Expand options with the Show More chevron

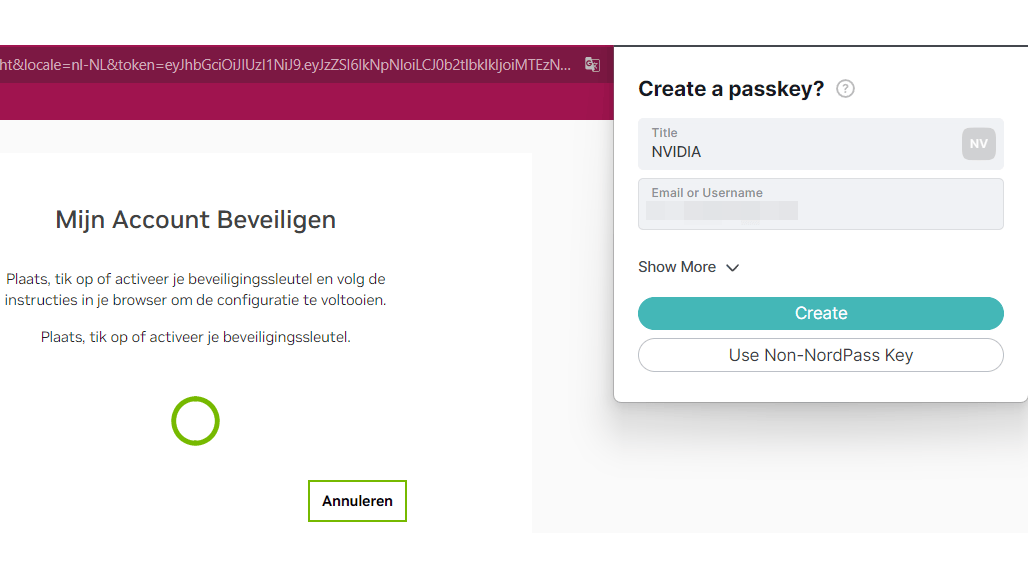coord(732,268)
